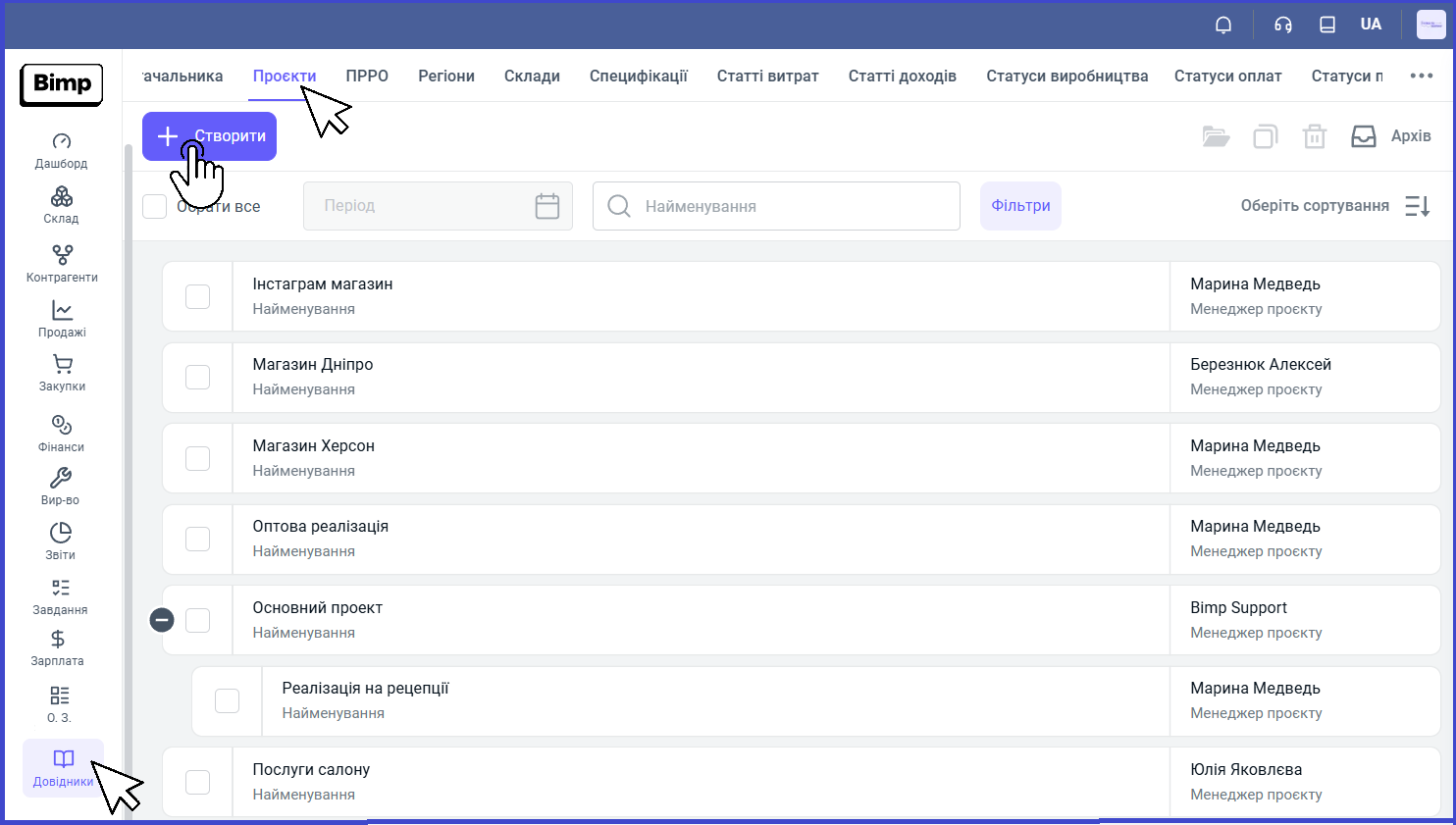Toggle the sort order icon

[x=1418, y=206]
